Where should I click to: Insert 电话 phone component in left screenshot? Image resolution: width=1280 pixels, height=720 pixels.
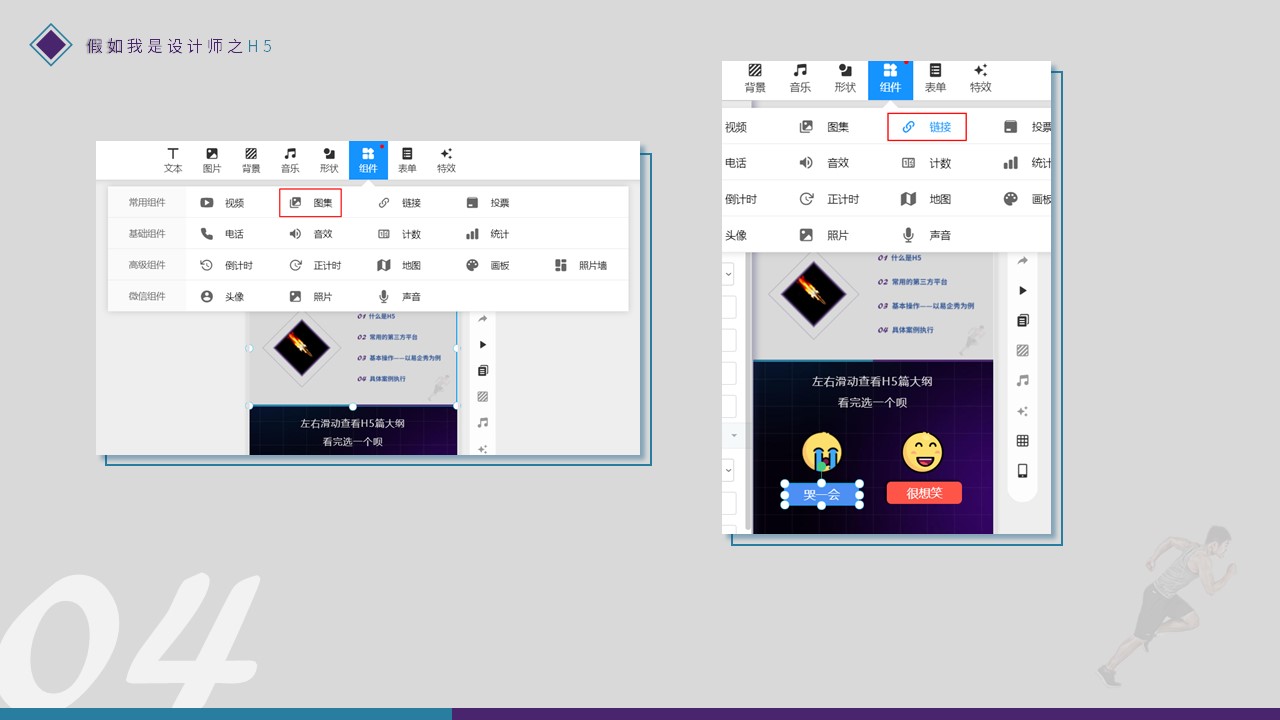pos(222,234)
